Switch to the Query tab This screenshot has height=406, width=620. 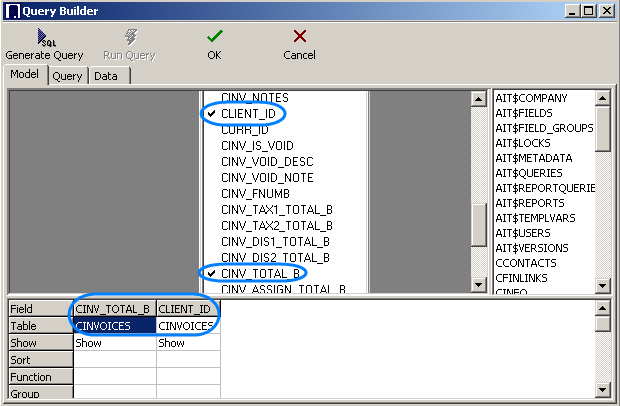pos(68,76)
